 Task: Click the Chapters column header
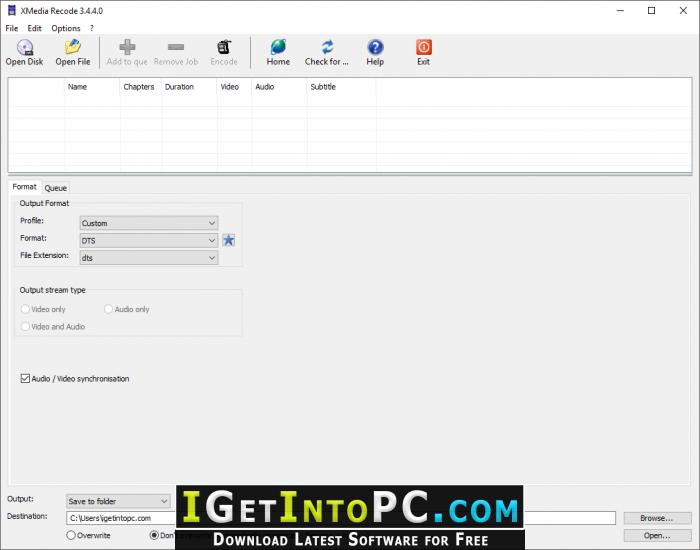139,87
